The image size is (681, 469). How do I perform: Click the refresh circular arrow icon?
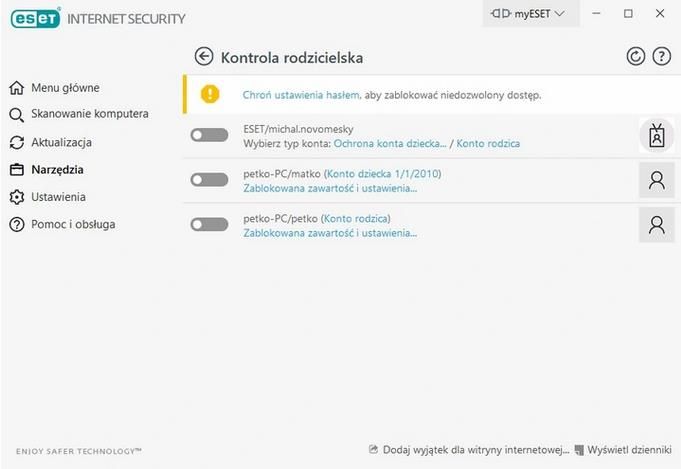635,56
